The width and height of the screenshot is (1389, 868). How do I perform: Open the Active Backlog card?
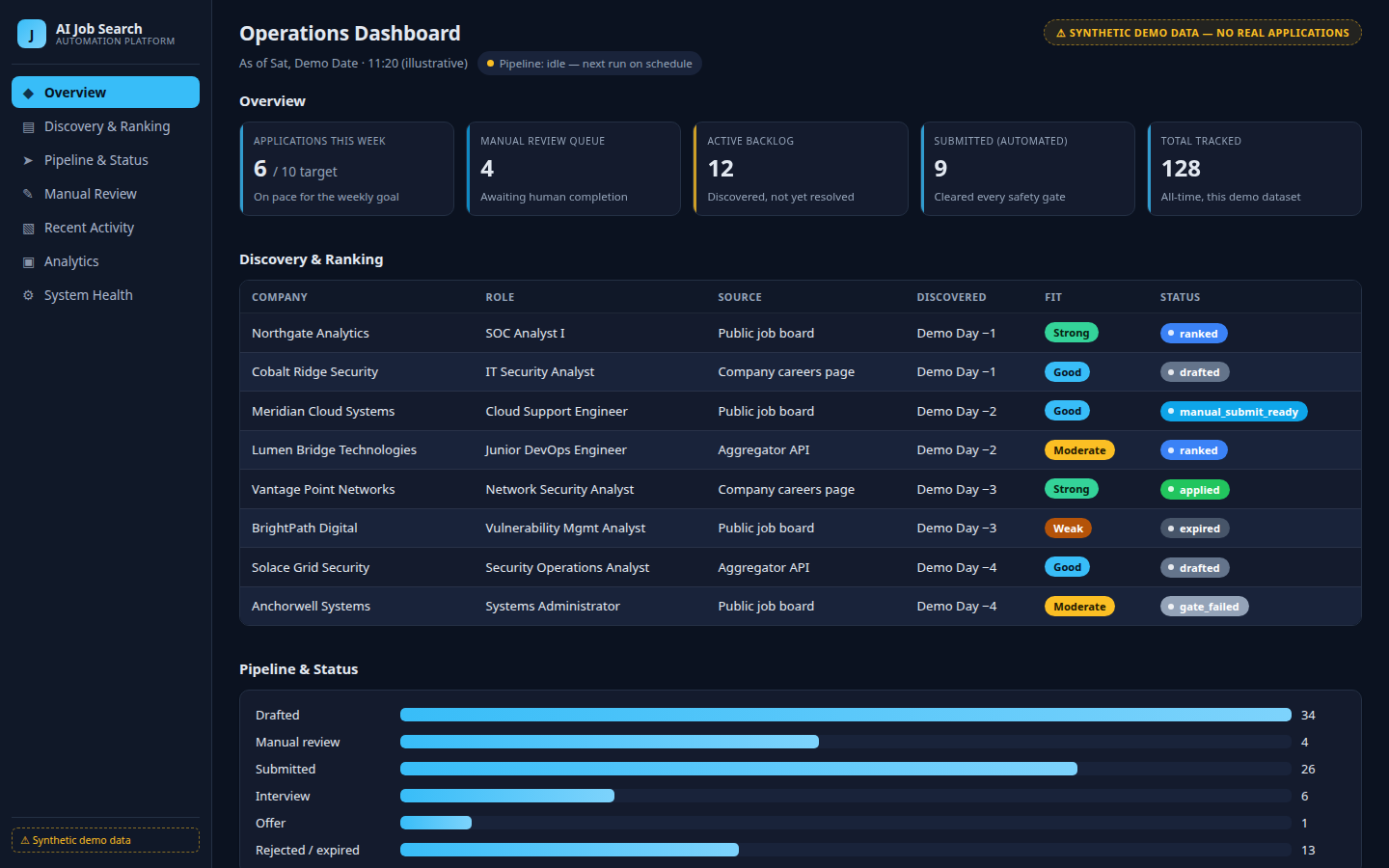click(801, 169)
